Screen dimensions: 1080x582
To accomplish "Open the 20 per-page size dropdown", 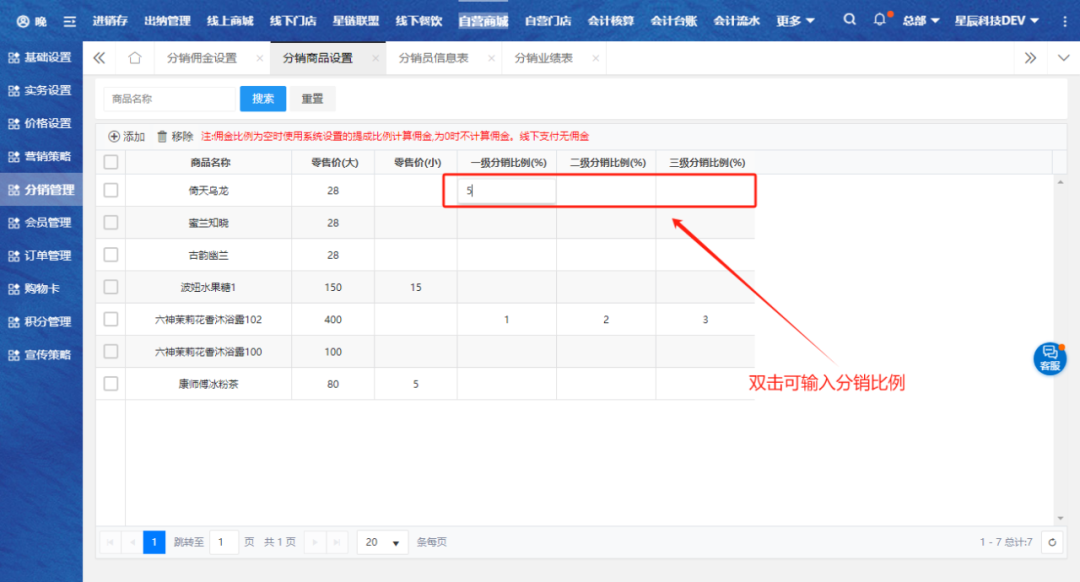I will pos(383,542).
